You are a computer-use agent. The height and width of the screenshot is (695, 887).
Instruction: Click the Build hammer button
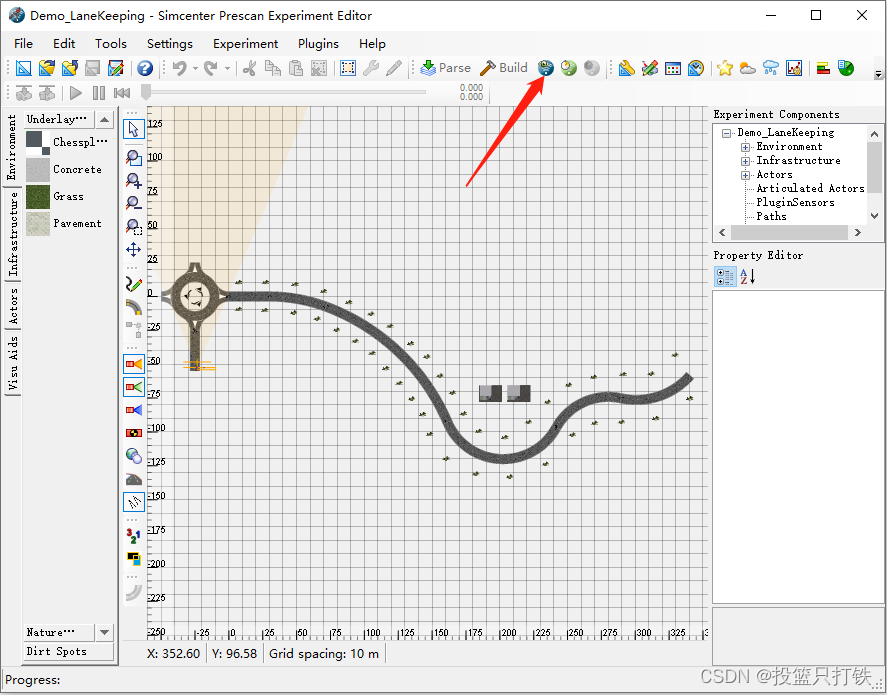(x=503, y=68)
